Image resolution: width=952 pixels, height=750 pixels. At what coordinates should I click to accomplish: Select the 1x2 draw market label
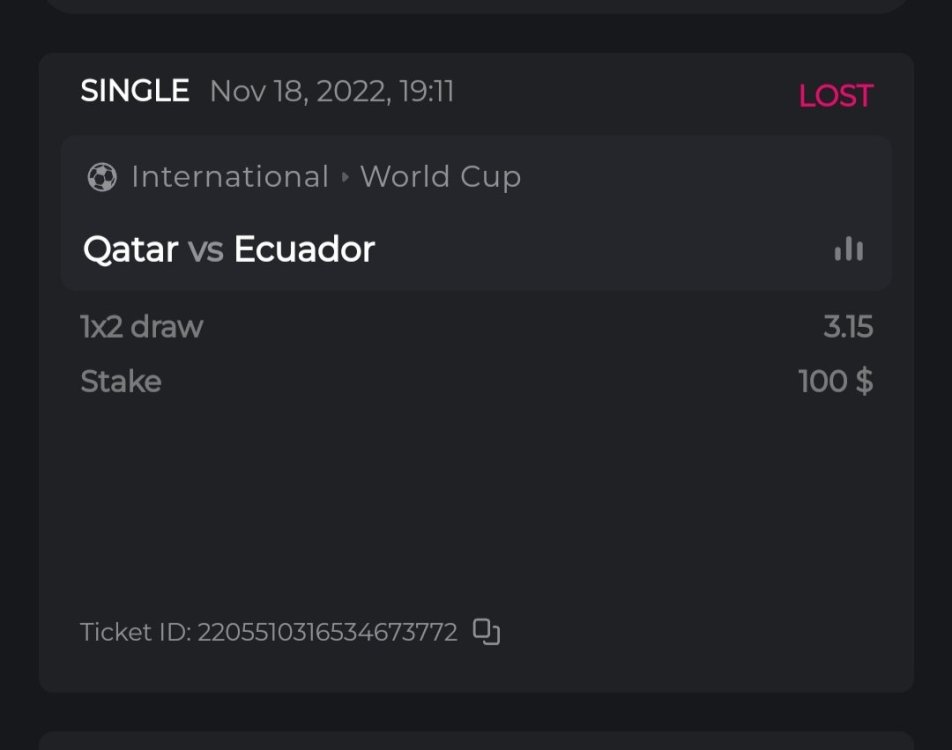tap(142, 327)
